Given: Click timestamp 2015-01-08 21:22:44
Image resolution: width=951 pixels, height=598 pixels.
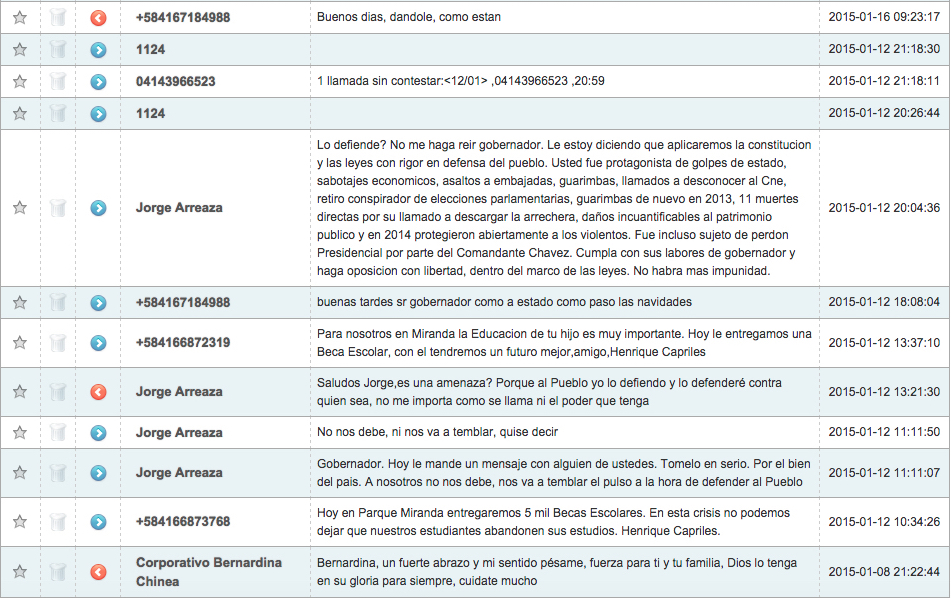Looking at the screenshot, I should coord(884,571).
